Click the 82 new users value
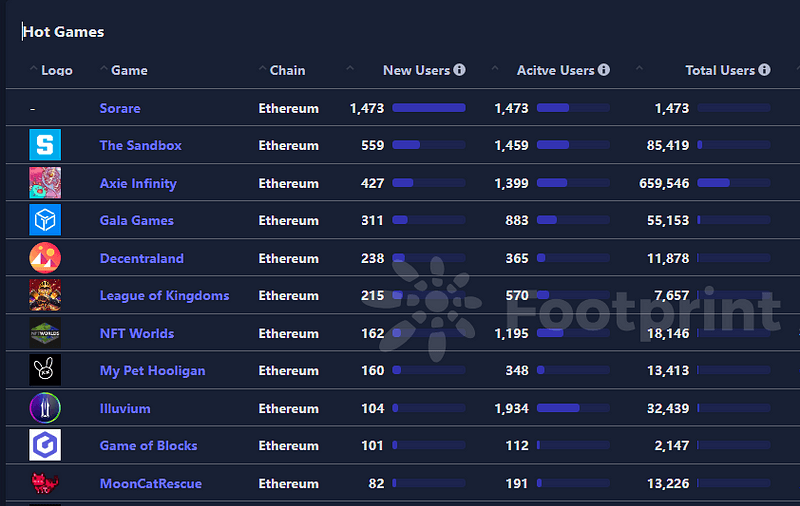Image resolution: width=800 pixels, height=506 pixels. point(376,483)
